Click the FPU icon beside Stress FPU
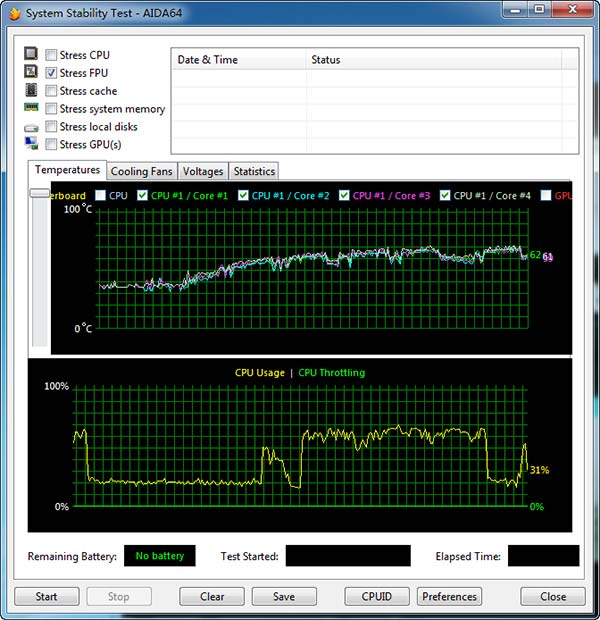Screen dimensions: 600x620 click(x=31, y=72)
